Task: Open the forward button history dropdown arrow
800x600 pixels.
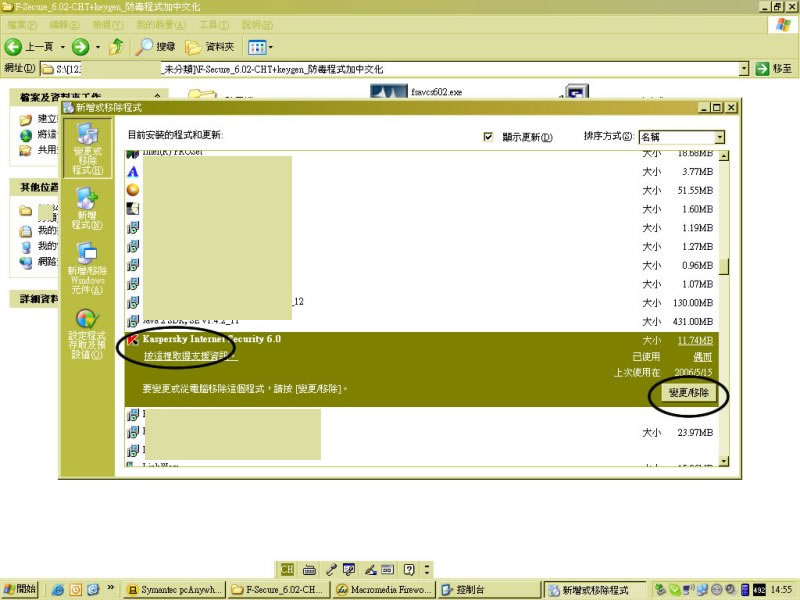Action: pos(97,47)
